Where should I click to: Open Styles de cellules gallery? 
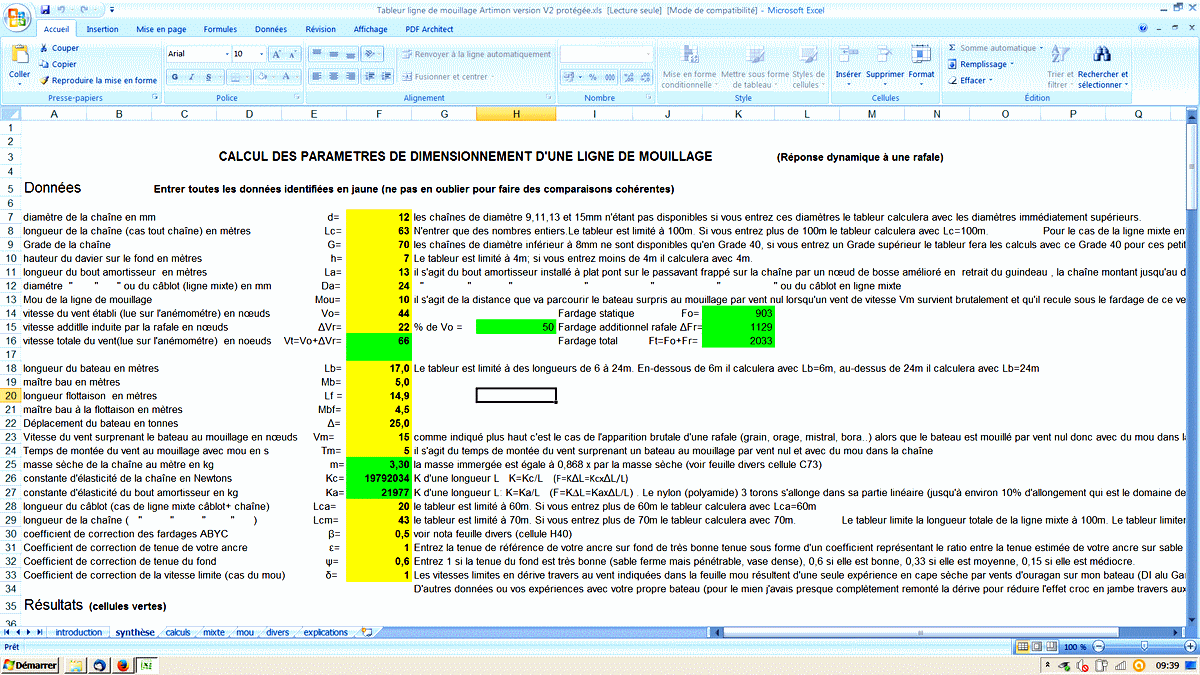(808, 66)
